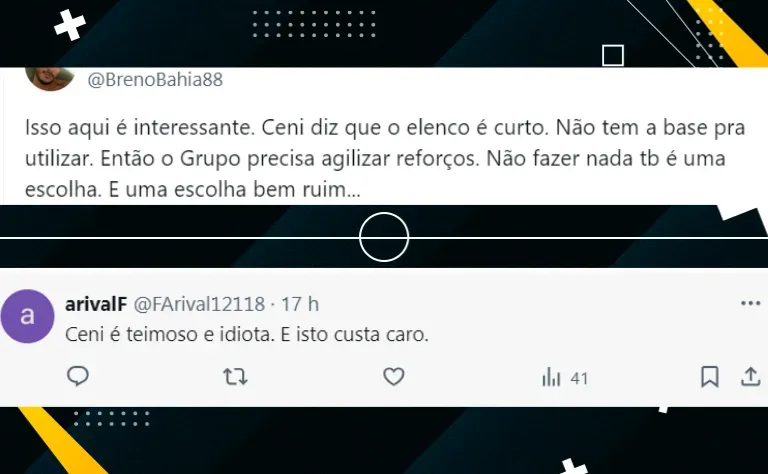
Task: Click the @FArival12118 handle
Action: point(199,304)
